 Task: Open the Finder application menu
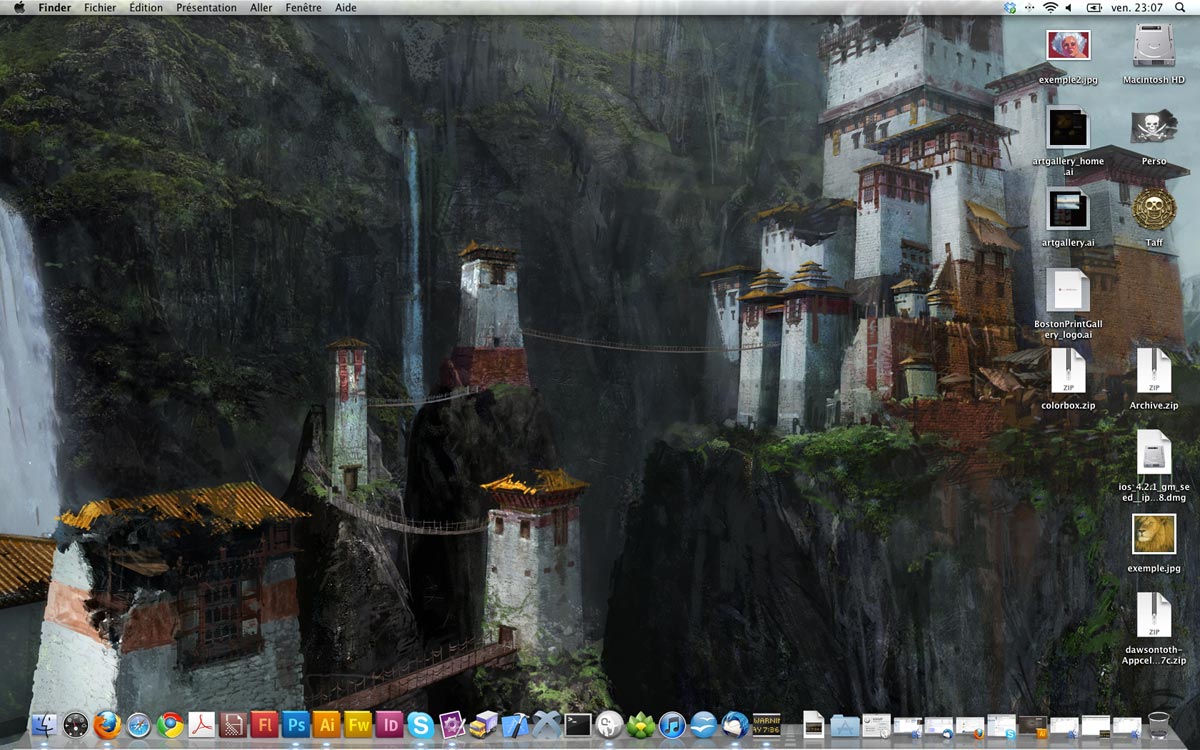point(55,8)
